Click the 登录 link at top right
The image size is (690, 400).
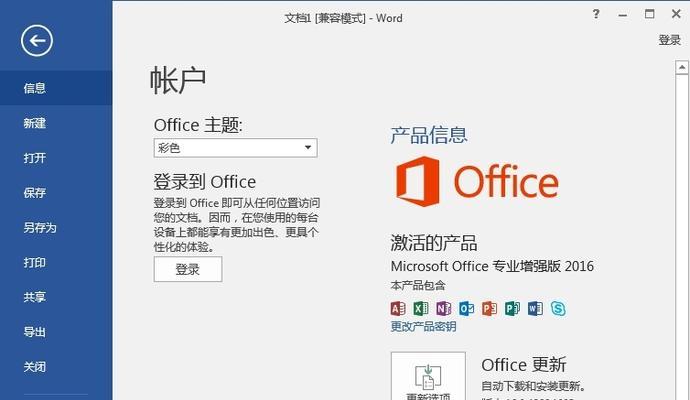coord(669,40)
